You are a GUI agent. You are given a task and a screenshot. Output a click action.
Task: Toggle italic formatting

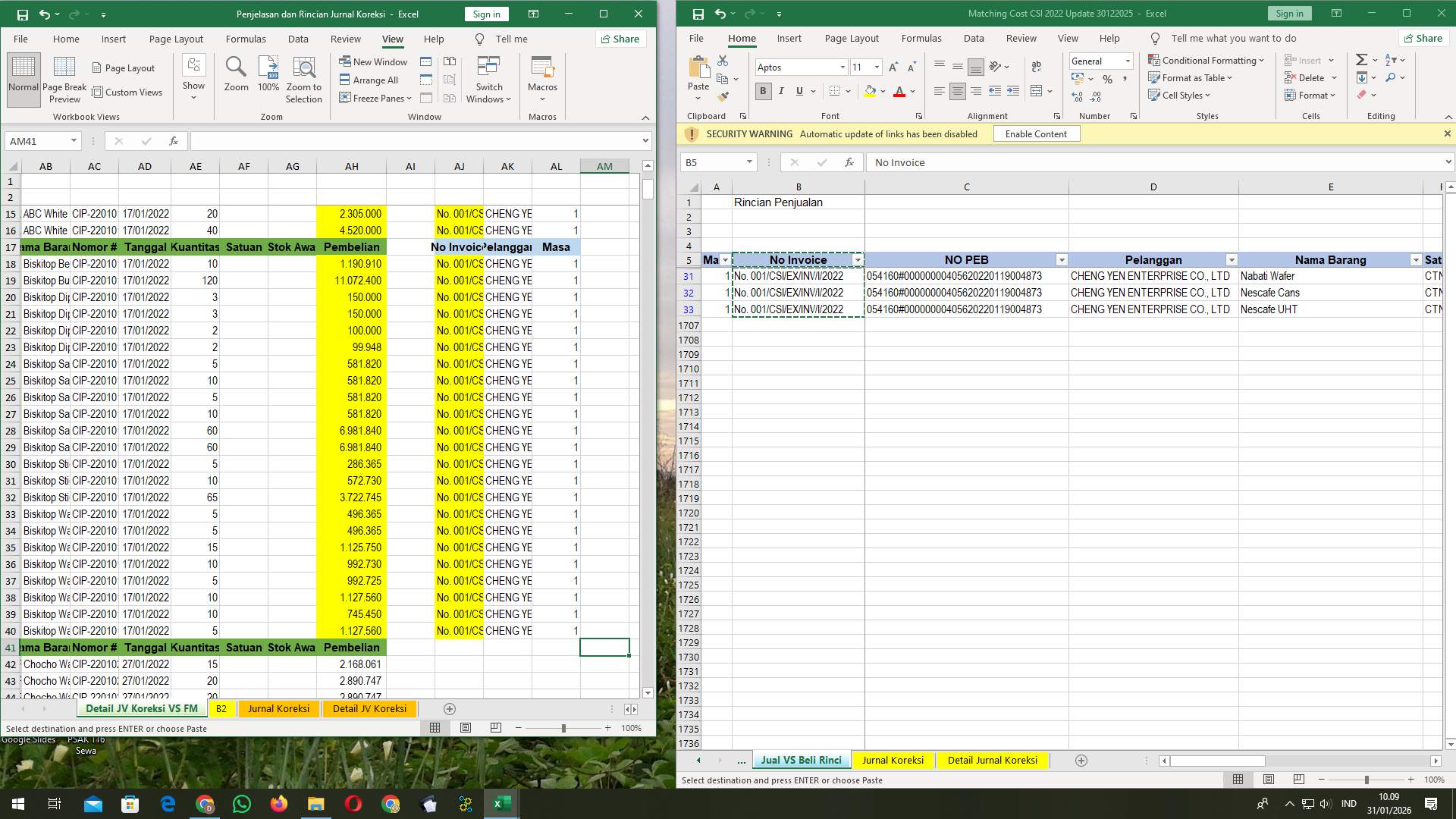tap(780, 91)
